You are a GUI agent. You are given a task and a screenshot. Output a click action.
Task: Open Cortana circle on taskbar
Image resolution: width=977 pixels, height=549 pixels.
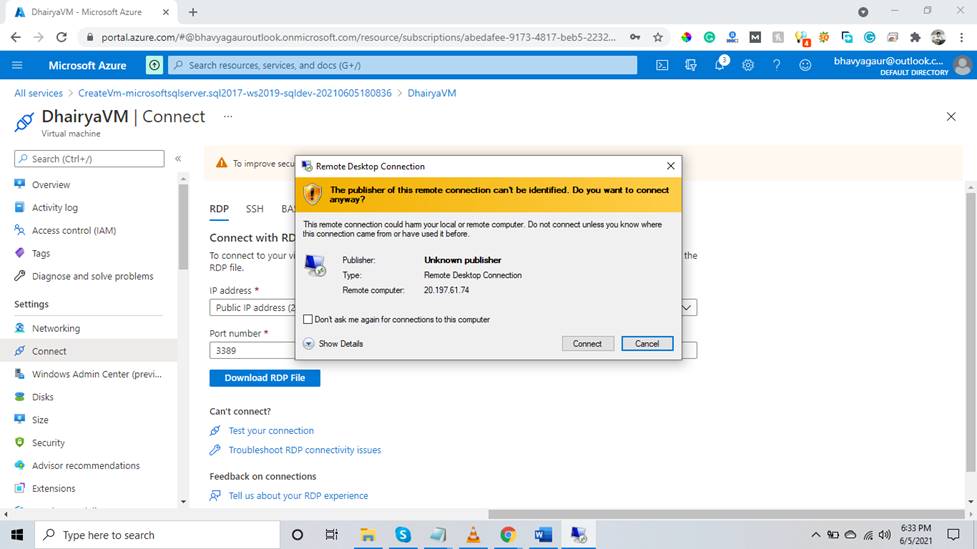297,535
